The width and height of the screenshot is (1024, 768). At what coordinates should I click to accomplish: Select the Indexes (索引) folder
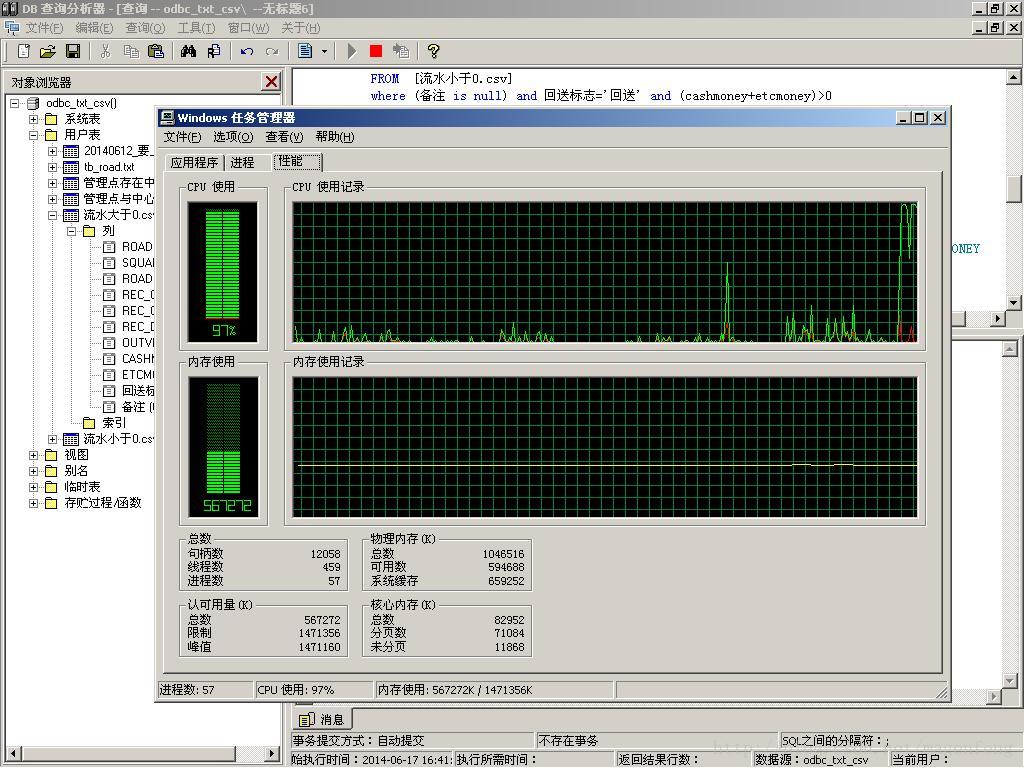[x=114, y=423]
